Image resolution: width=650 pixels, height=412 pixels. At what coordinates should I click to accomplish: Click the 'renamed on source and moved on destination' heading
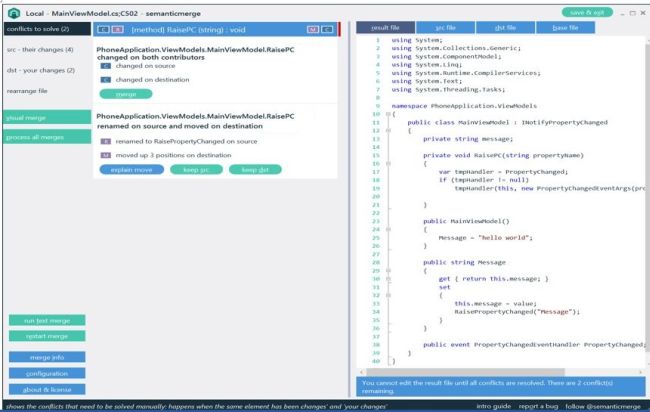180,126
